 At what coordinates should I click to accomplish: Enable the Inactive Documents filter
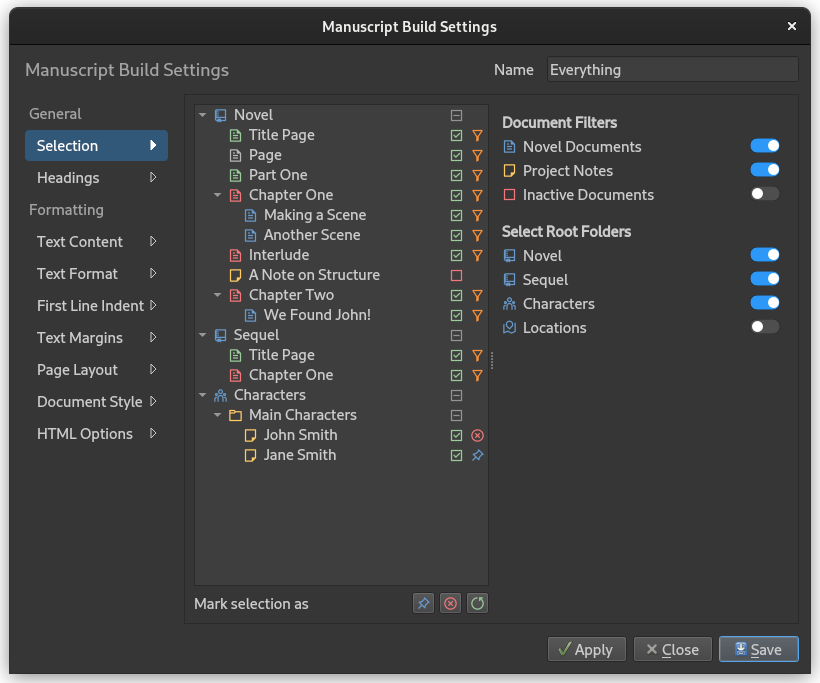(765, 194)
